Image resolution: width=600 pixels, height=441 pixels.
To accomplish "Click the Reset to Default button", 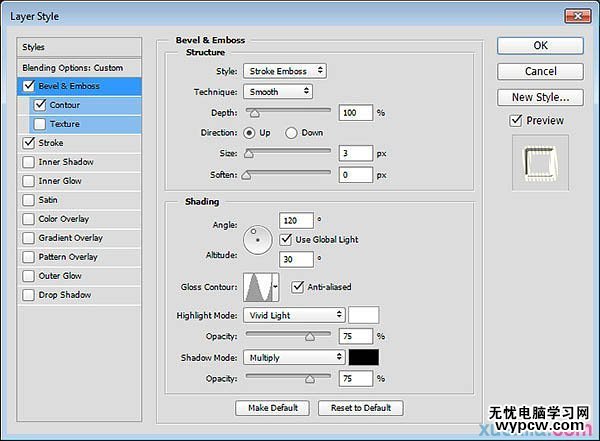I will click(x=361, y=408).
